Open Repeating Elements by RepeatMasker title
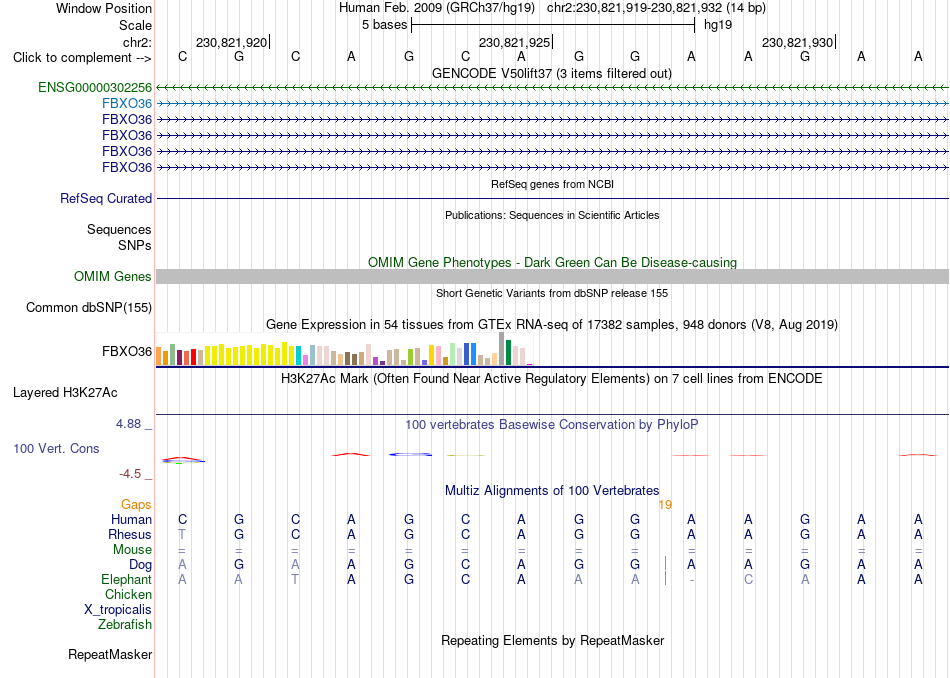This screenshot has height=678, width=950. tap(553, 641)
